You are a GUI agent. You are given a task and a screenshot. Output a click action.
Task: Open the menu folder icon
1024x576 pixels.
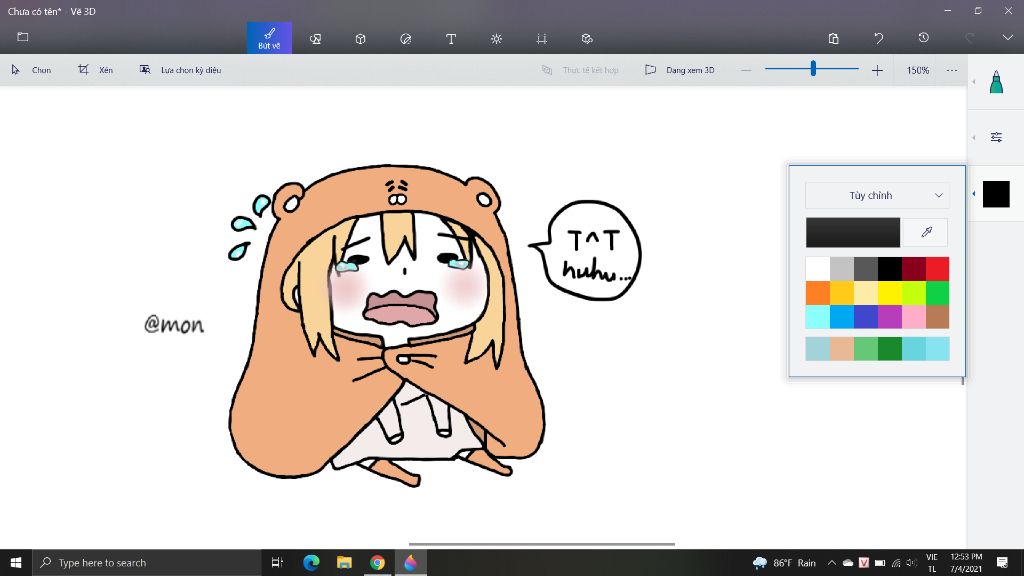coord(23,37)
